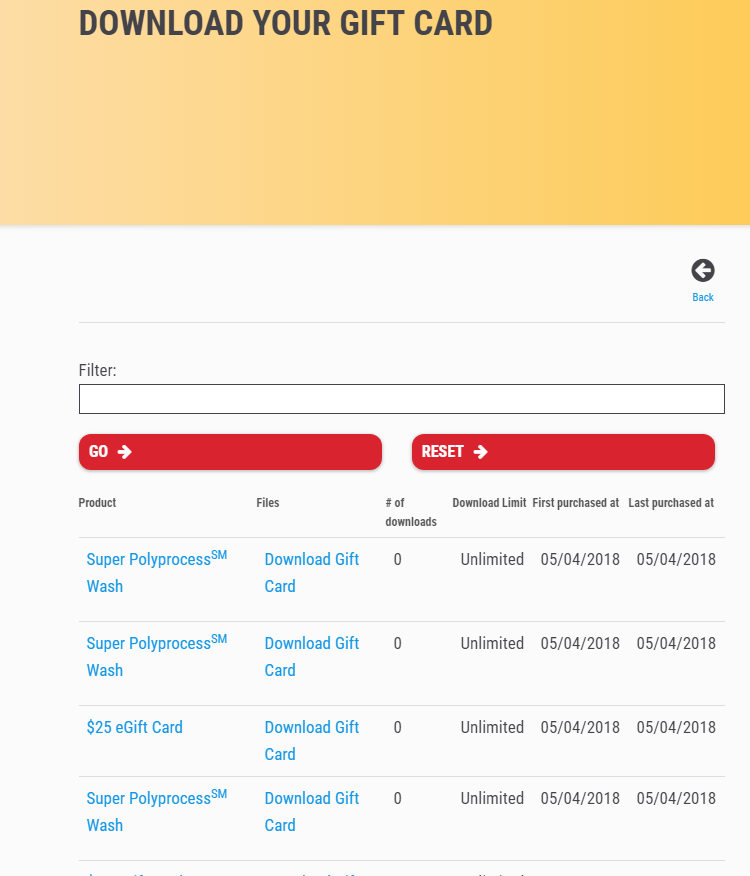Click the Back text link
This screenshot has width=750, height=876.
coord(702,297)
